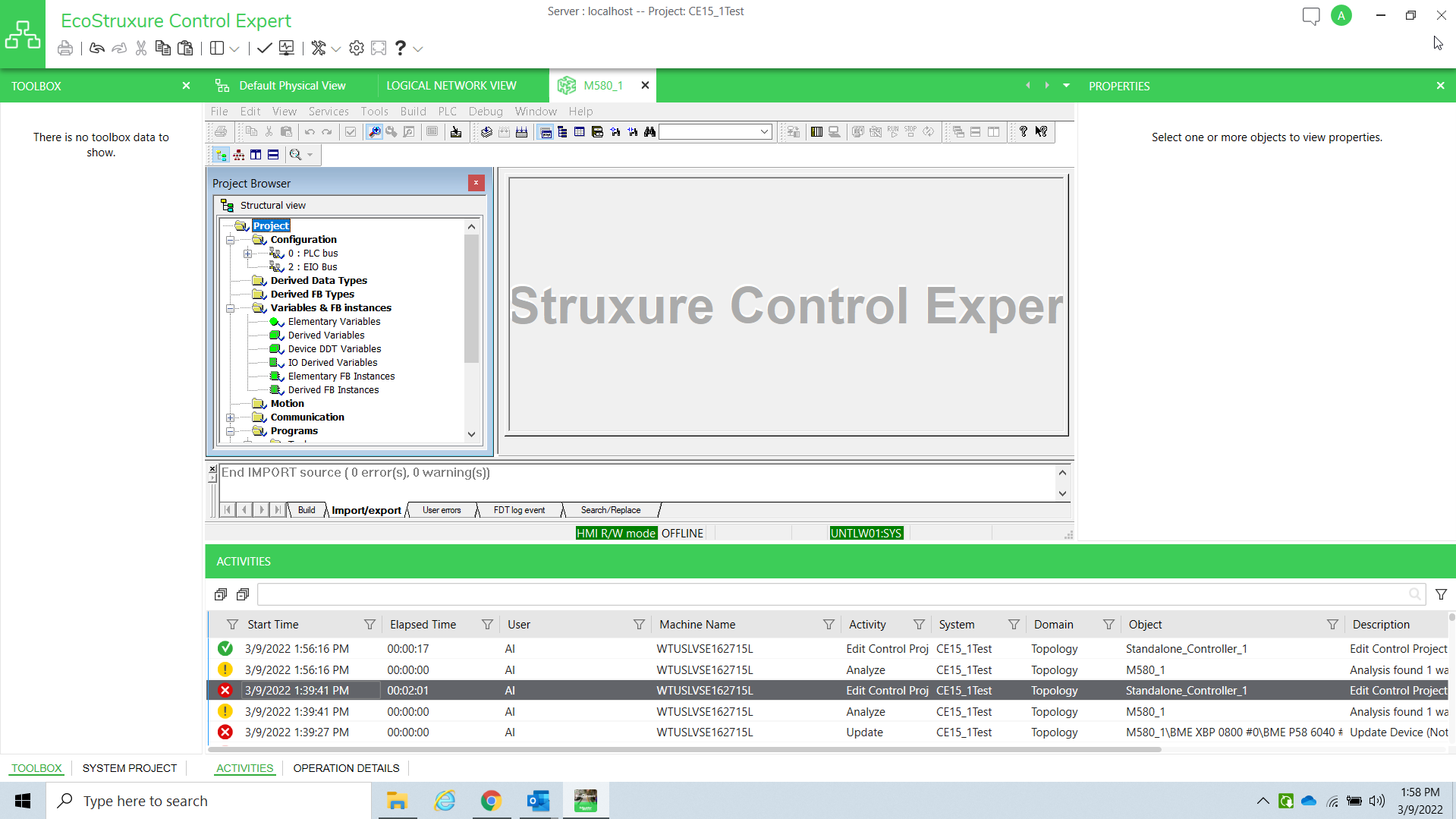Screen dimensions: 1456x819
Task: Click the checkmark validate icon
Action: (x=264, y=49)
